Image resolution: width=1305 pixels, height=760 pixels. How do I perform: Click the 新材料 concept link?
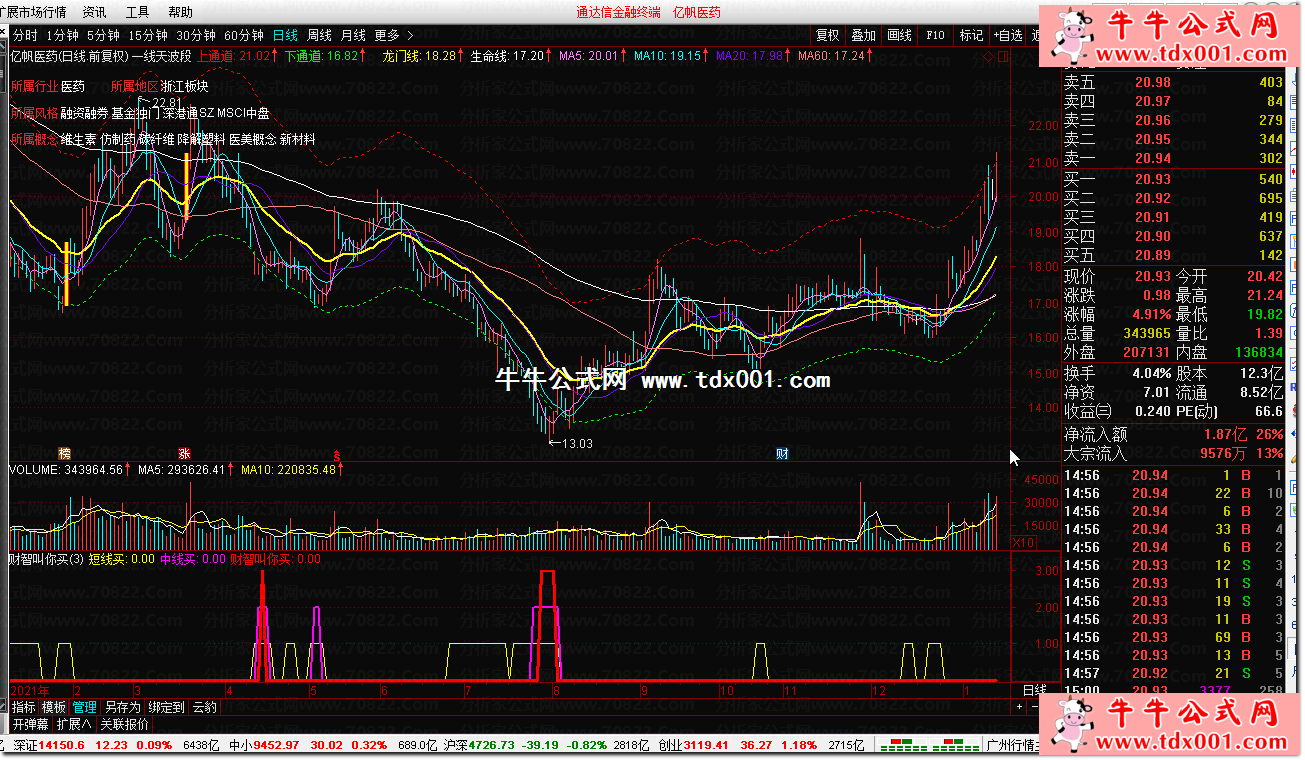(297, 140)
